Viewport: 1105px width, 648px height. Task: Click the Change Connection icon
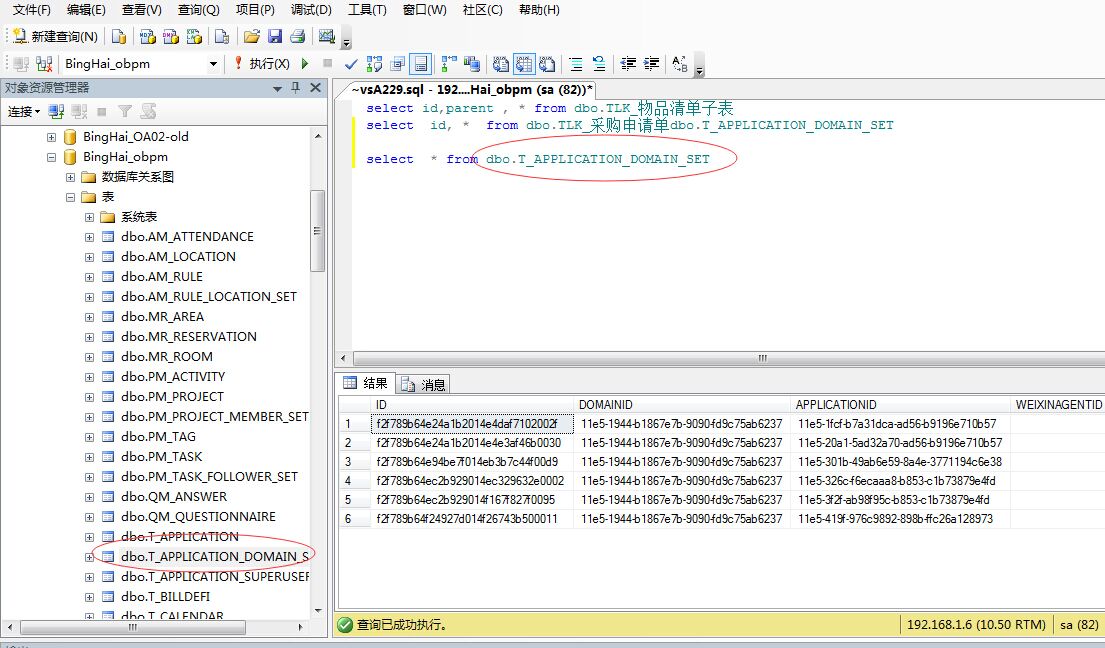click(44, 64)
